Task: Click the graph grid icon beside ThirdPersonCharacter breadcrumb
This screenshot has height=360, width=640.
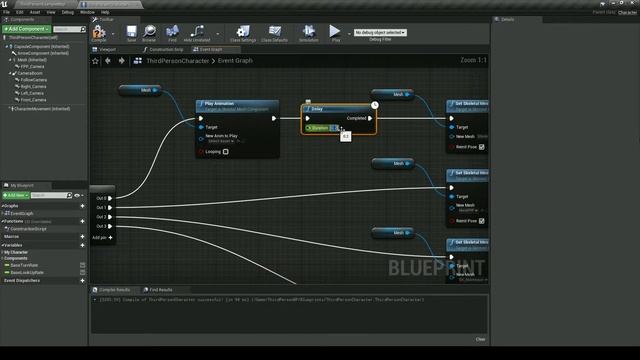Action: 138,60
